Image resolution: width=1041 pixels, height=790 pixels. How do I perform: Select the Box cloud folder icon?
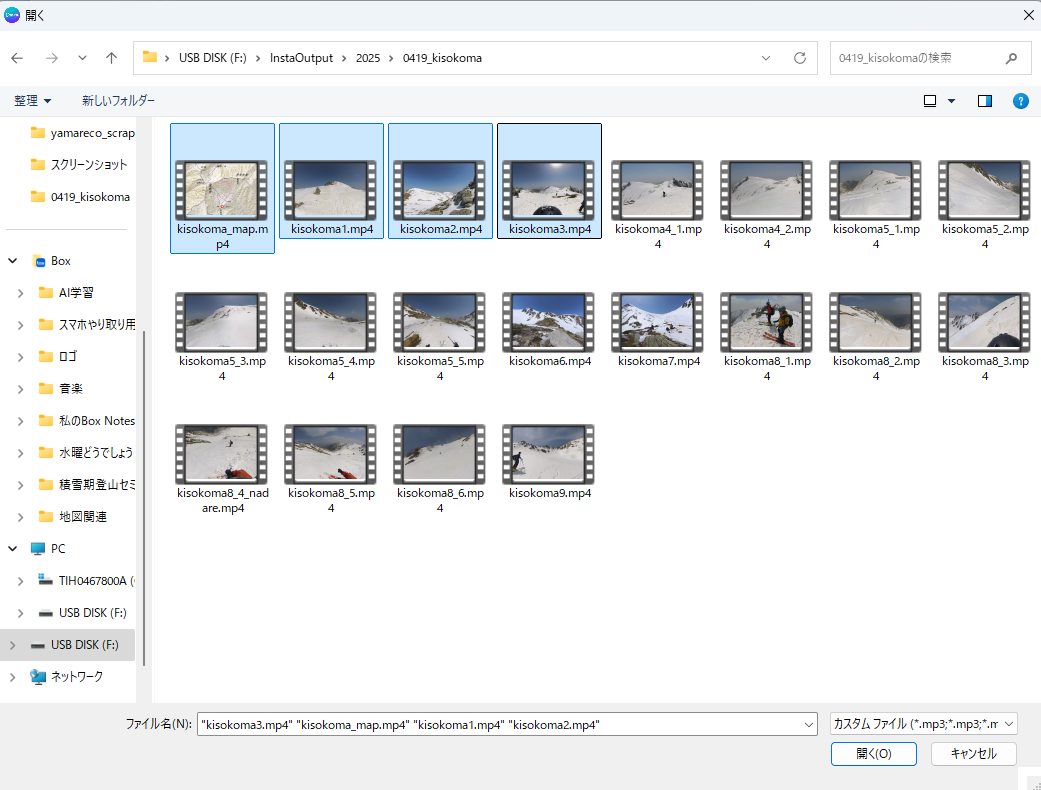[39, 261]
